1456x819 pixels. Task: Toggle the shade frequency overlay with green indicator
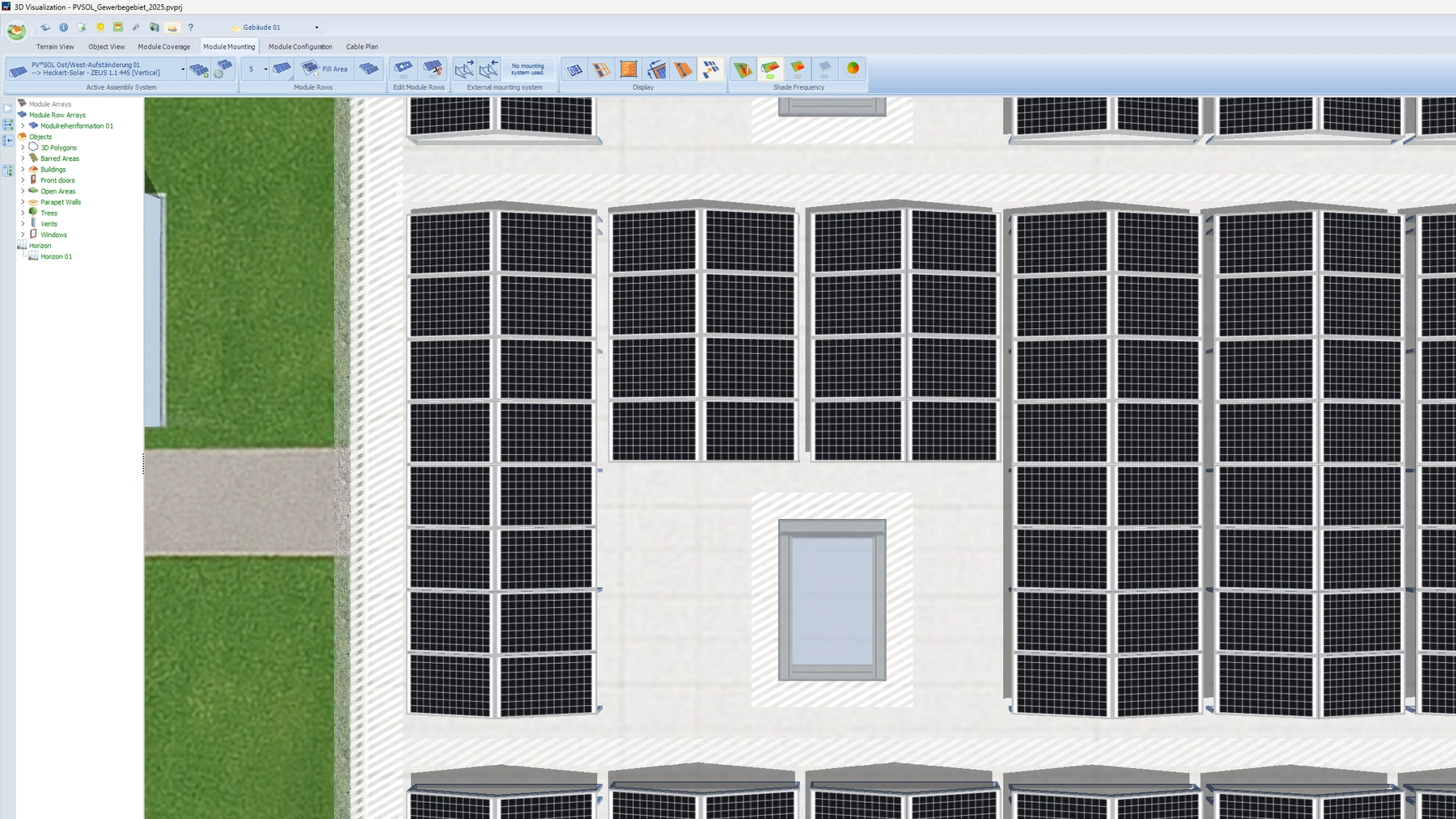(x=770, y=69)
